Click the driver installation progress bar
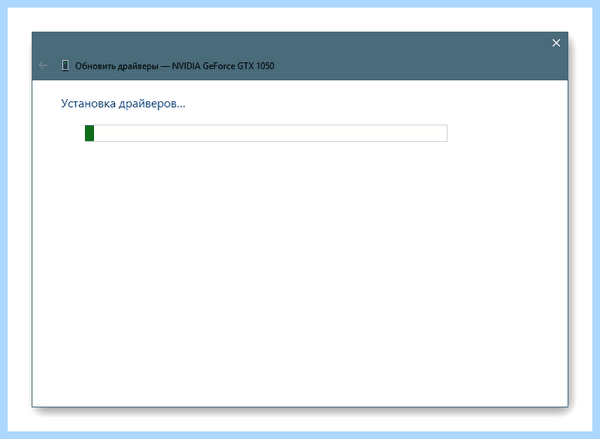Viewport: 600px width, 439px height. pyautogui.click(x=266, y=133)
